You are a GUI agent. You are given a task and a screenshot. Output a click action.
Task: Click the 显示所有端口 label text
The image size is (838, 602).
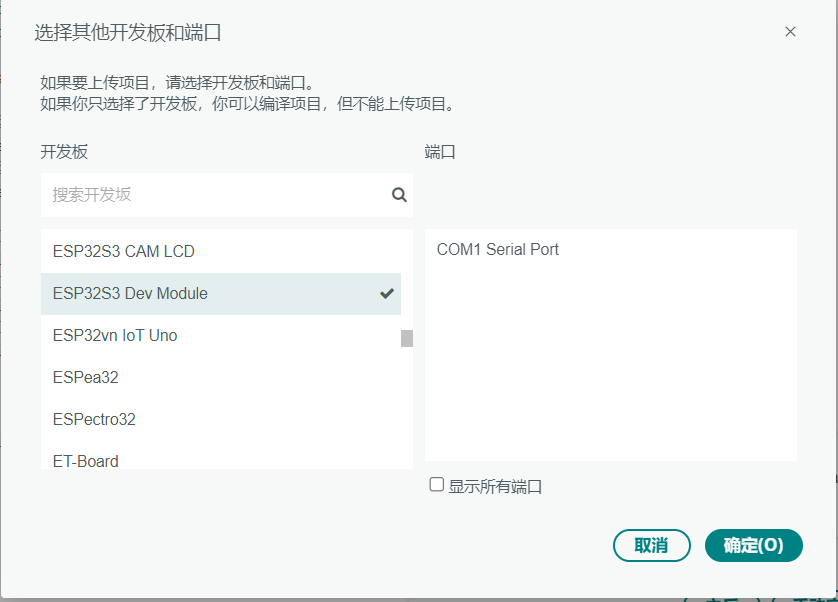(x=495, y=487)
